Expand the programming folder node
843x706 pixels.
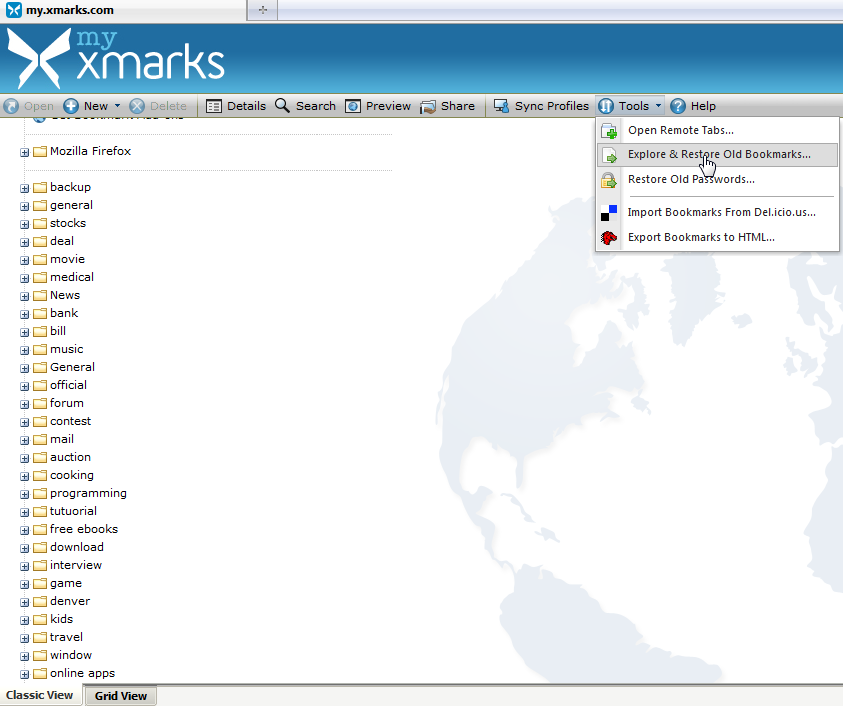point(24,495)
